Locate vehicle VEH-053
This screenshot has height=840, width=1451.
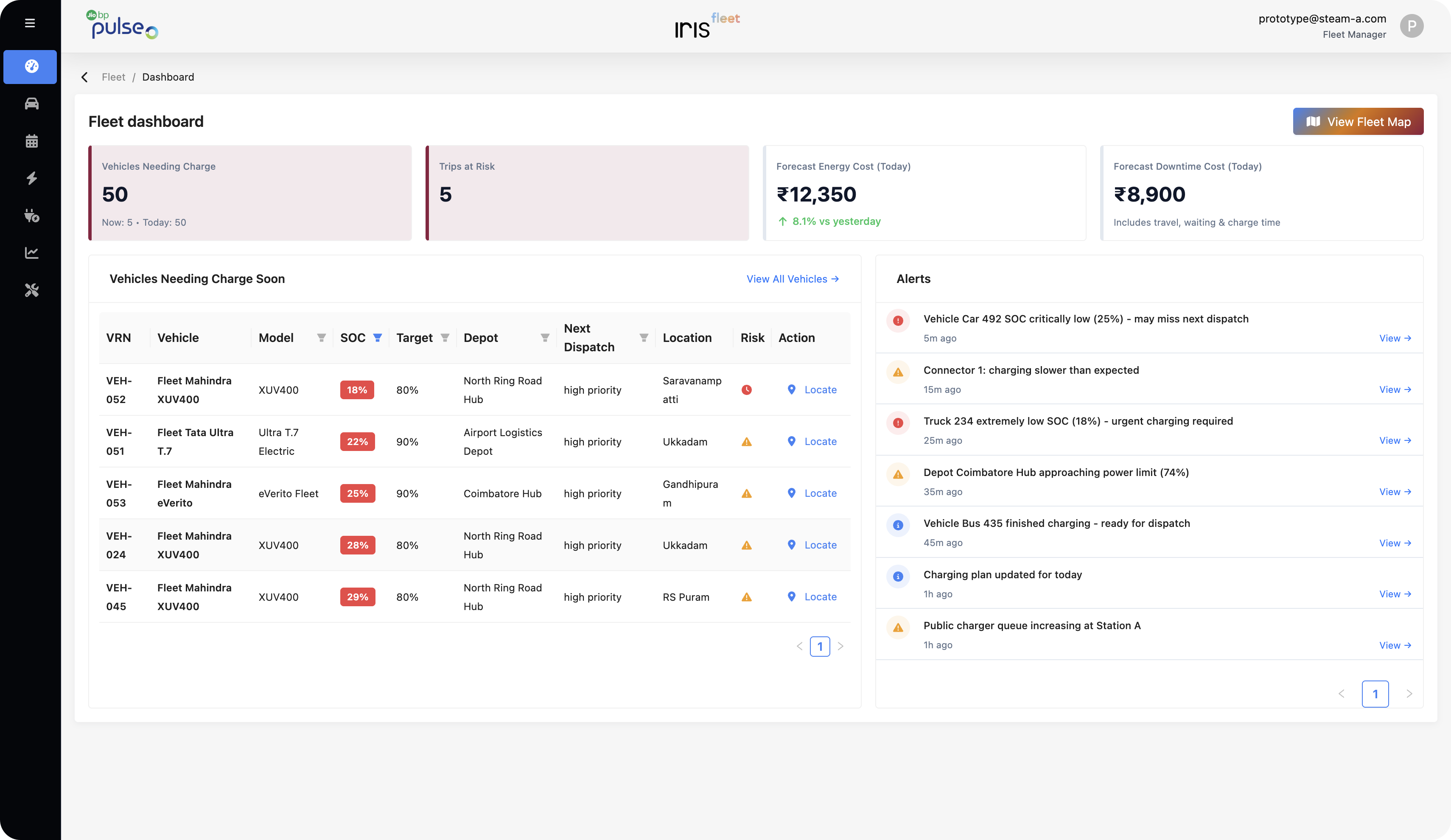(x=812, y=493)
